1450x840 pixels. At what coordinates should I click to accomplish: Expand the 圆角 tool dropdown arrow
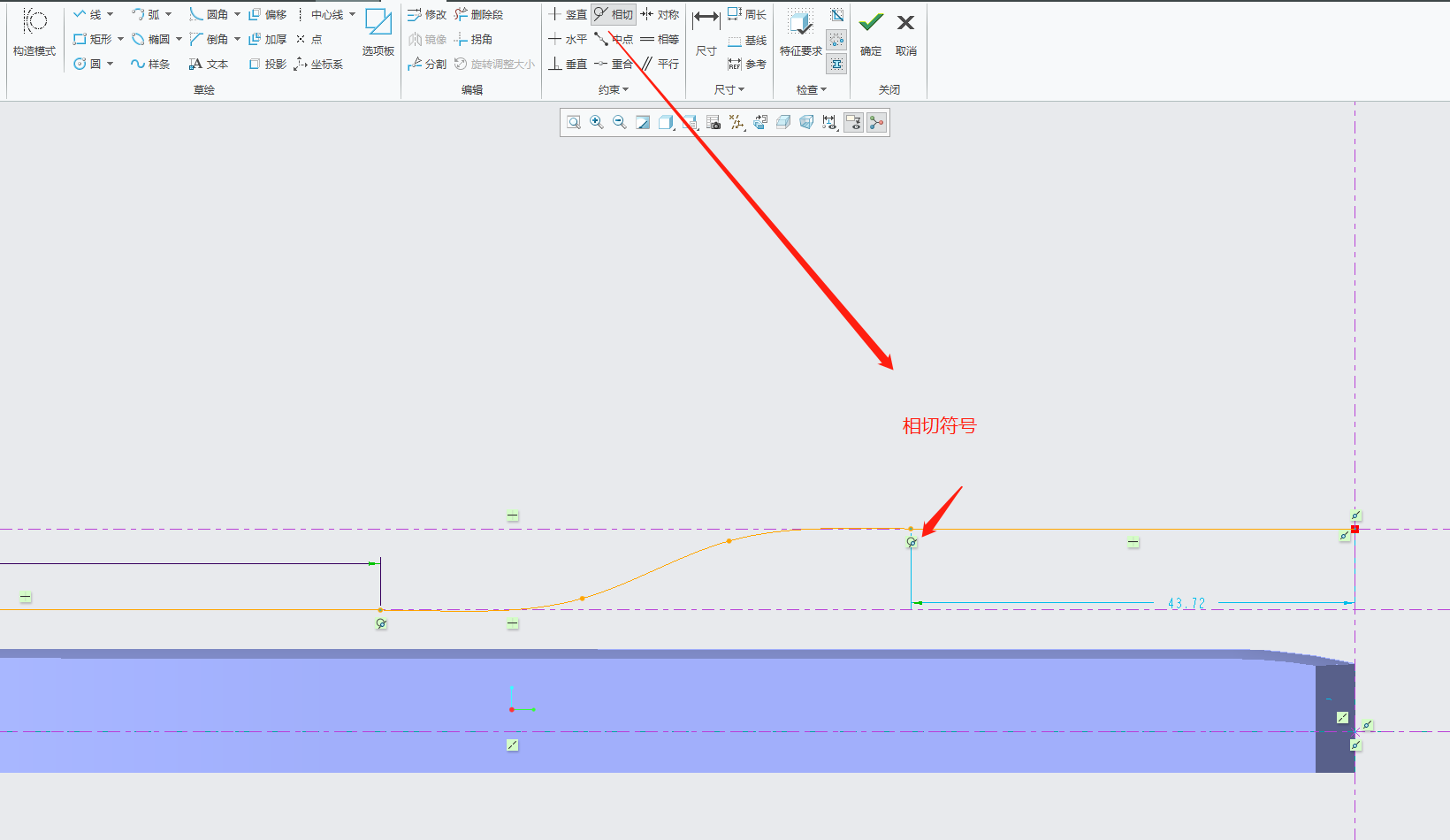[237, 15]
